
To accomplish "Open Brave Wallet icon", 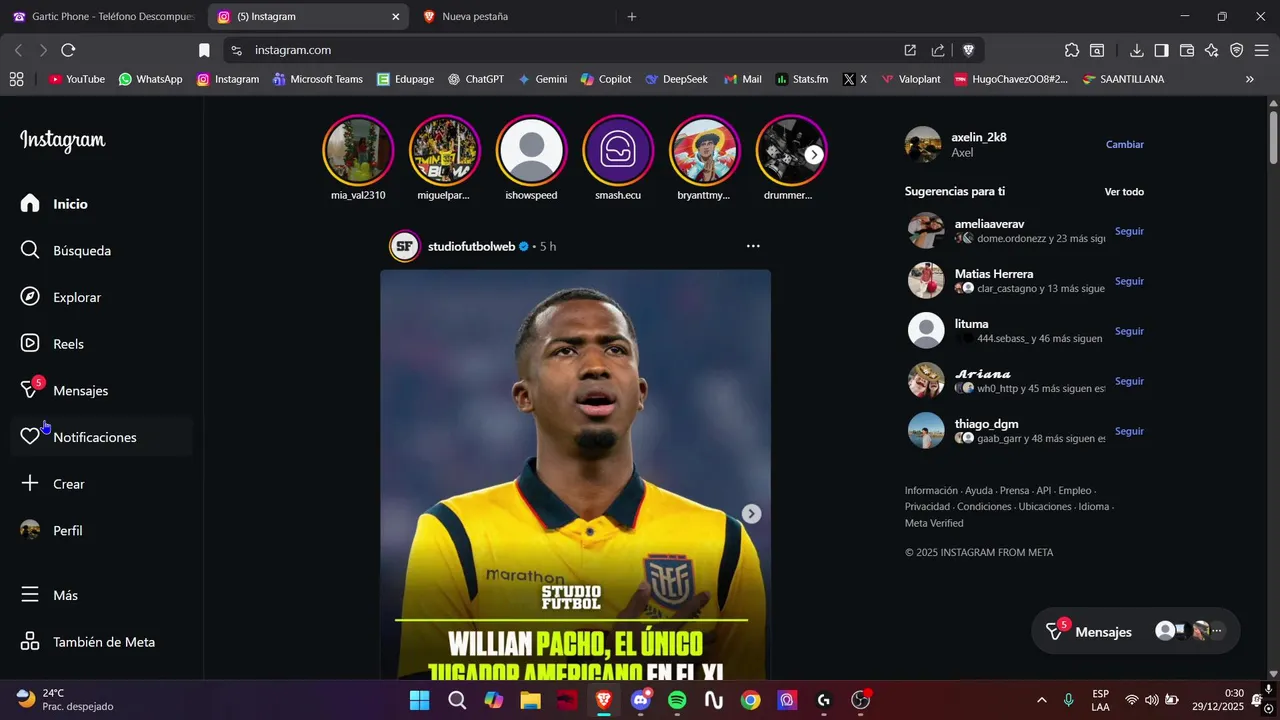I will click(1187, 50).
